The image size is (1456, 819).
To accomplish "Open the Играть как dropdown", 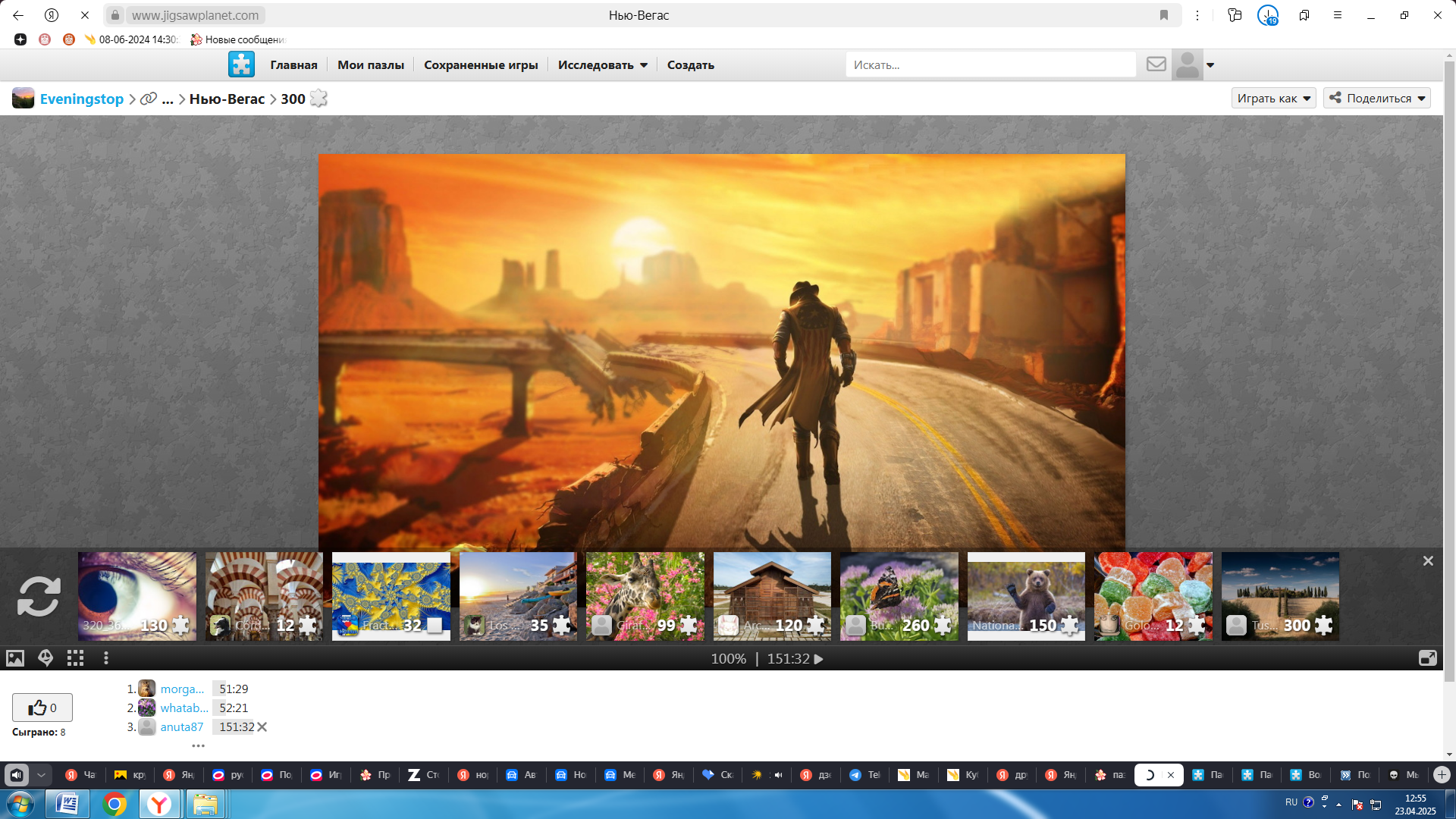I will click(1273, 99).
